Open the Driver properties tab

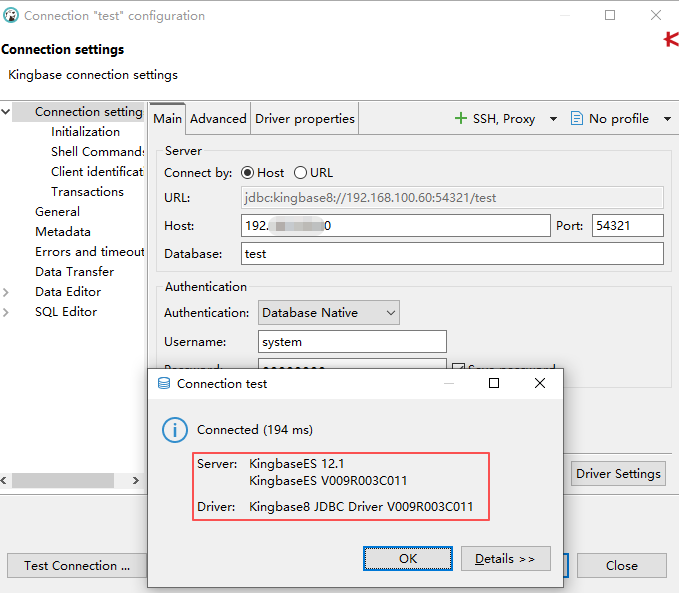(305, 119)
